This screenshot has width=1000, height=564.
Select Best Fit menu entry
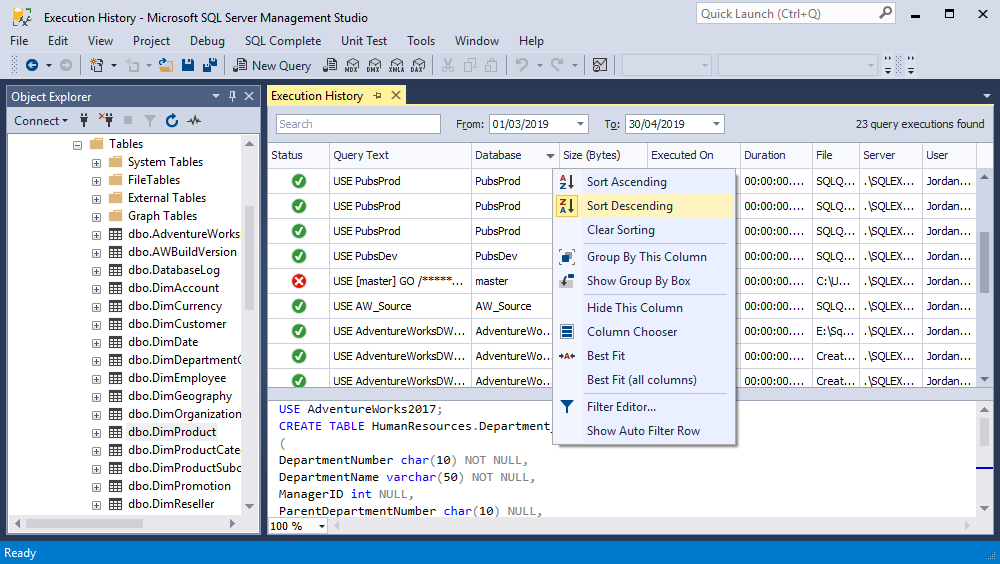(x=644, y=355)
